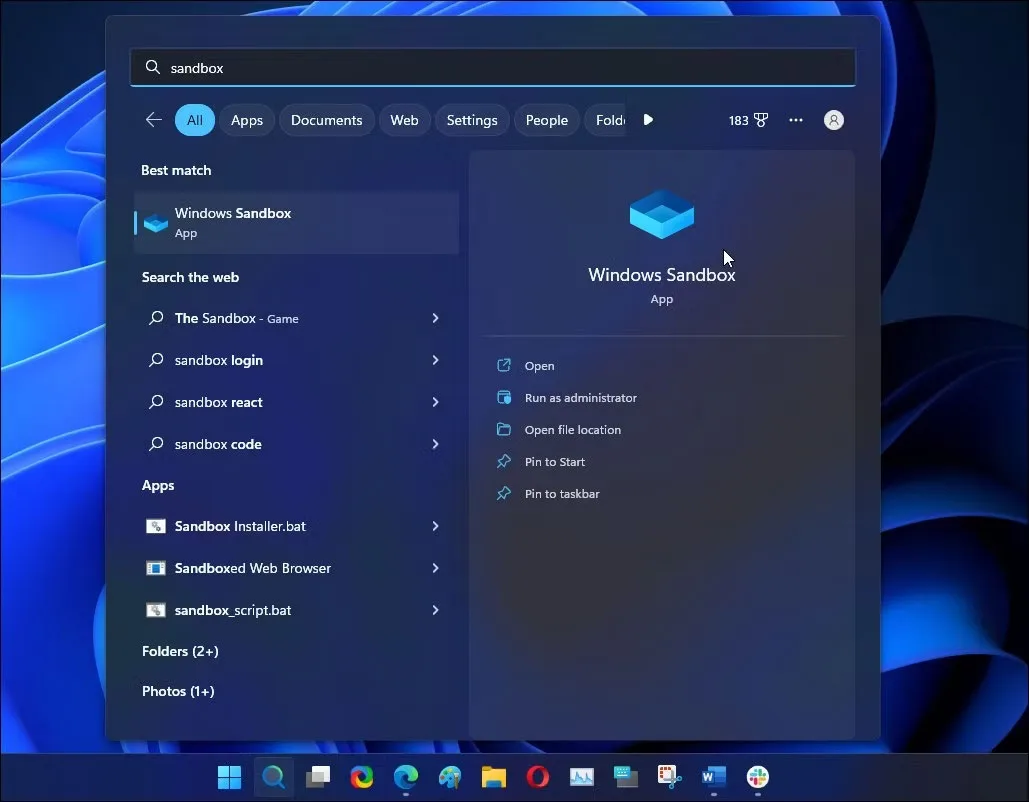Select the All filter pill
Image resolution: width=1029 pixels, height=802 pixels.
tap(194, 119)
